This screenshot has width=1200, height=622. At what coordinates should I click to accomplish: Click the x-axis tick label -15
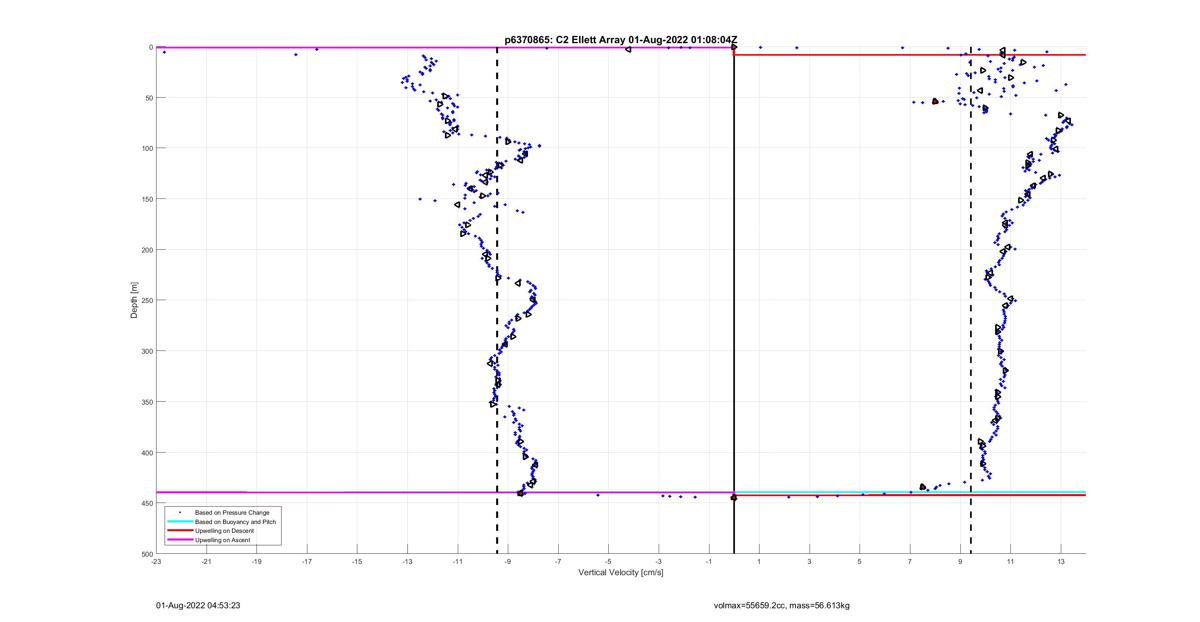(x=357, y=562)
